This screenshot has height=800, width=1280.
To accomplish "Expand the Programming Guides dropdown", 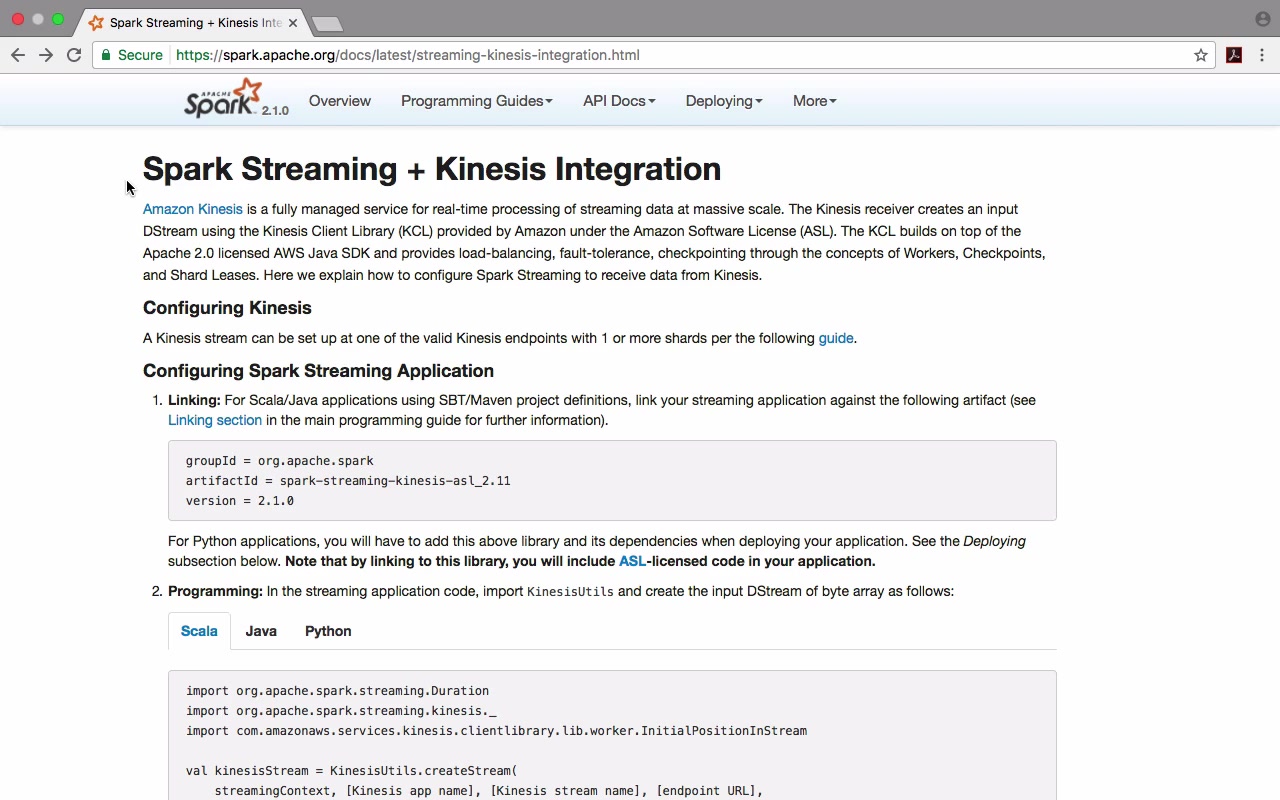I will tap(477, 101).
